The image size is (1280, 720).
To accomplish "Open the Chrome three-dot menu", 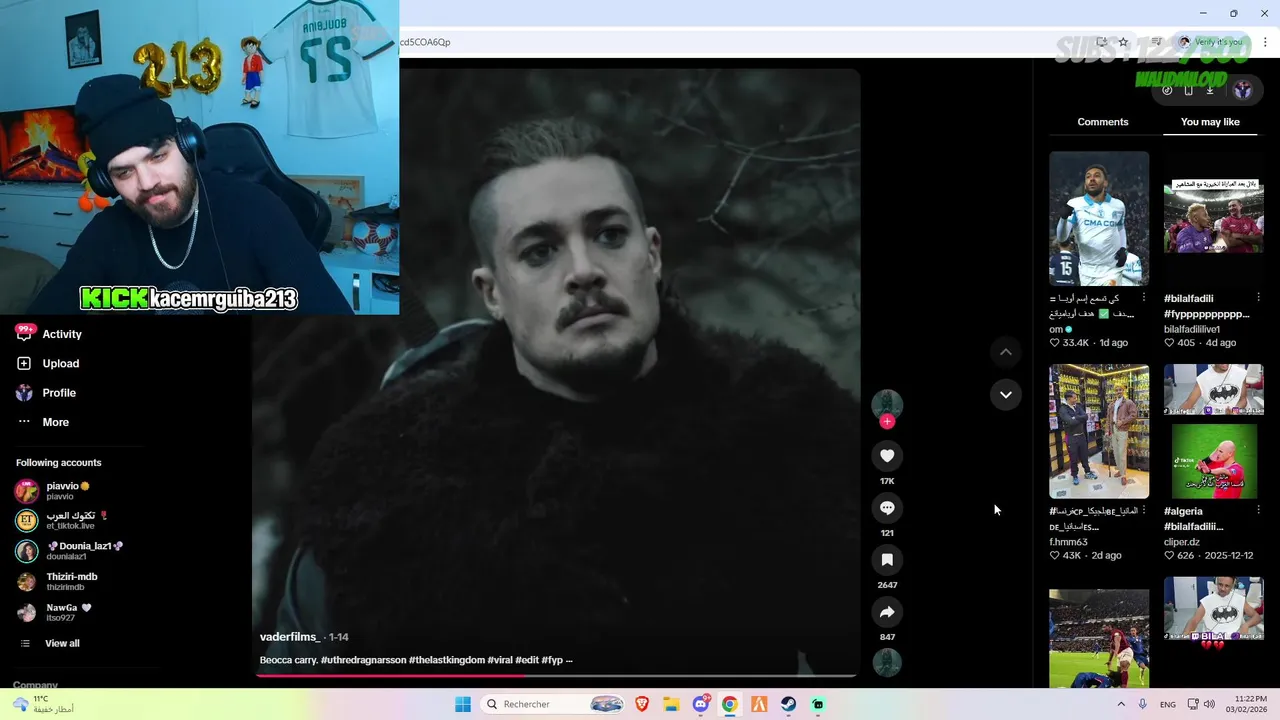I will [x=1265, y=42].
